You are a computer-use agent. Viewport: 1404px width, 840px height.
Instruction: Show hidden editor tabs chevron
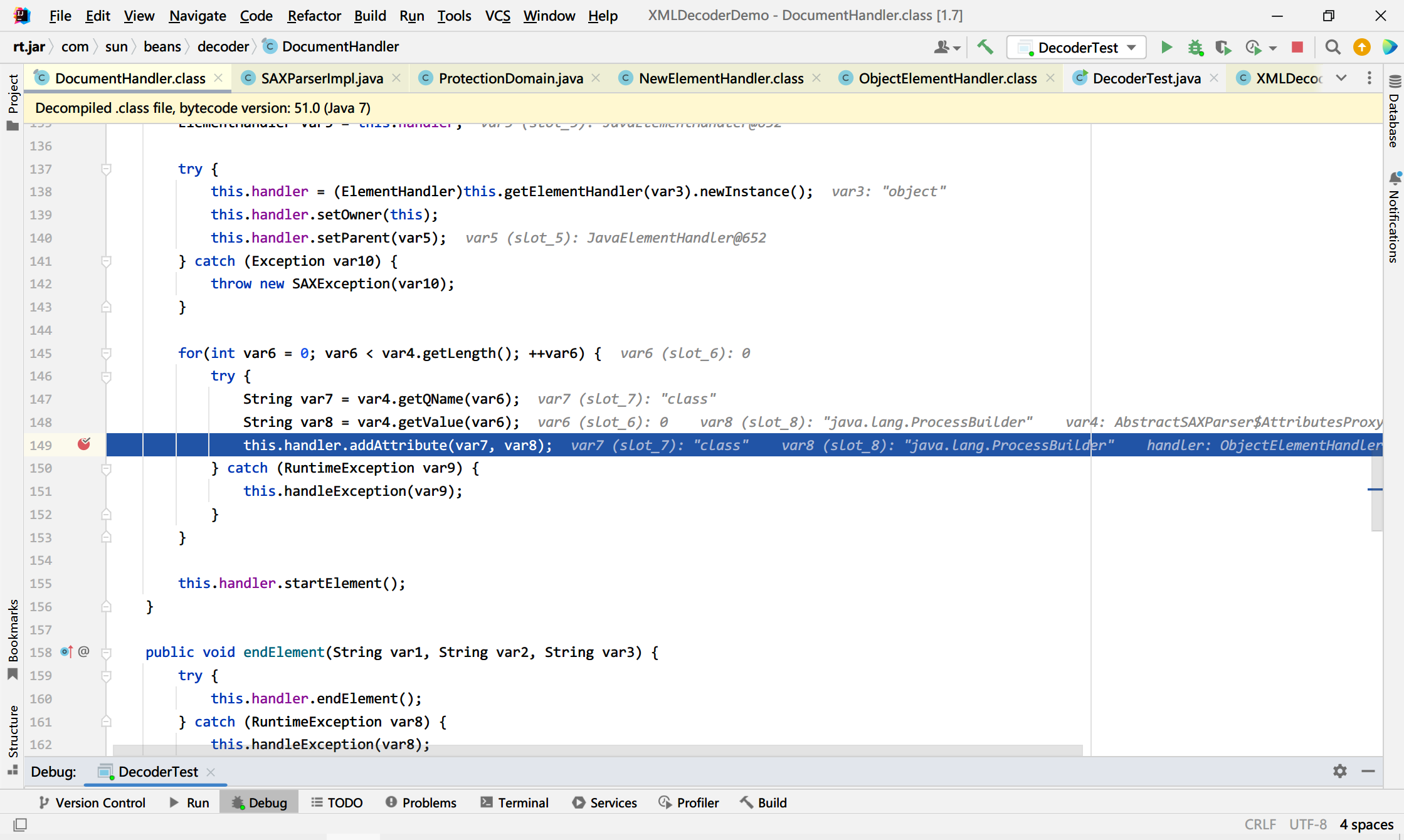(1341, 78)
